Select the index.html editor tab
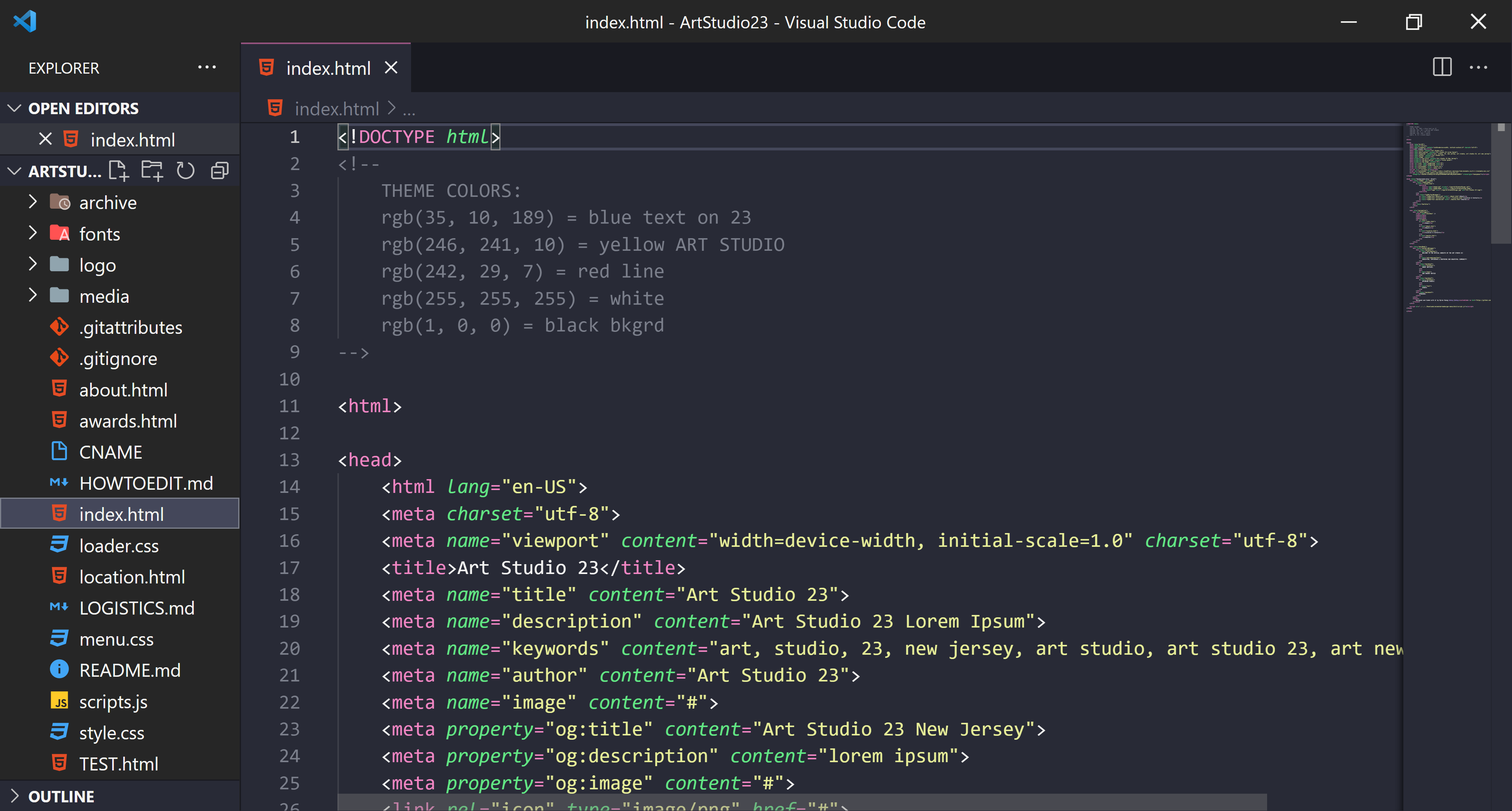1512x811 pixels. click(326, 68)
